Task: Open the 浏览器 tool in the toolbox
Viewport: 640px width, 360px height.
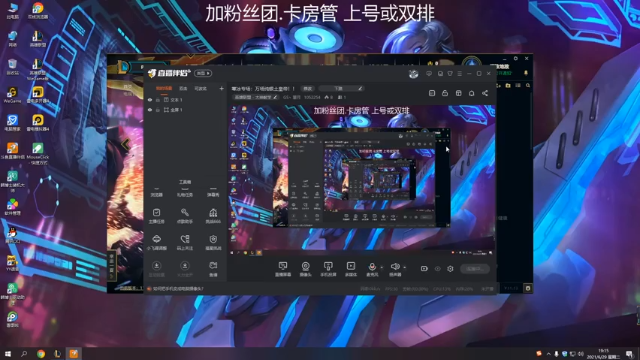Action: click(x=157, y=192)
